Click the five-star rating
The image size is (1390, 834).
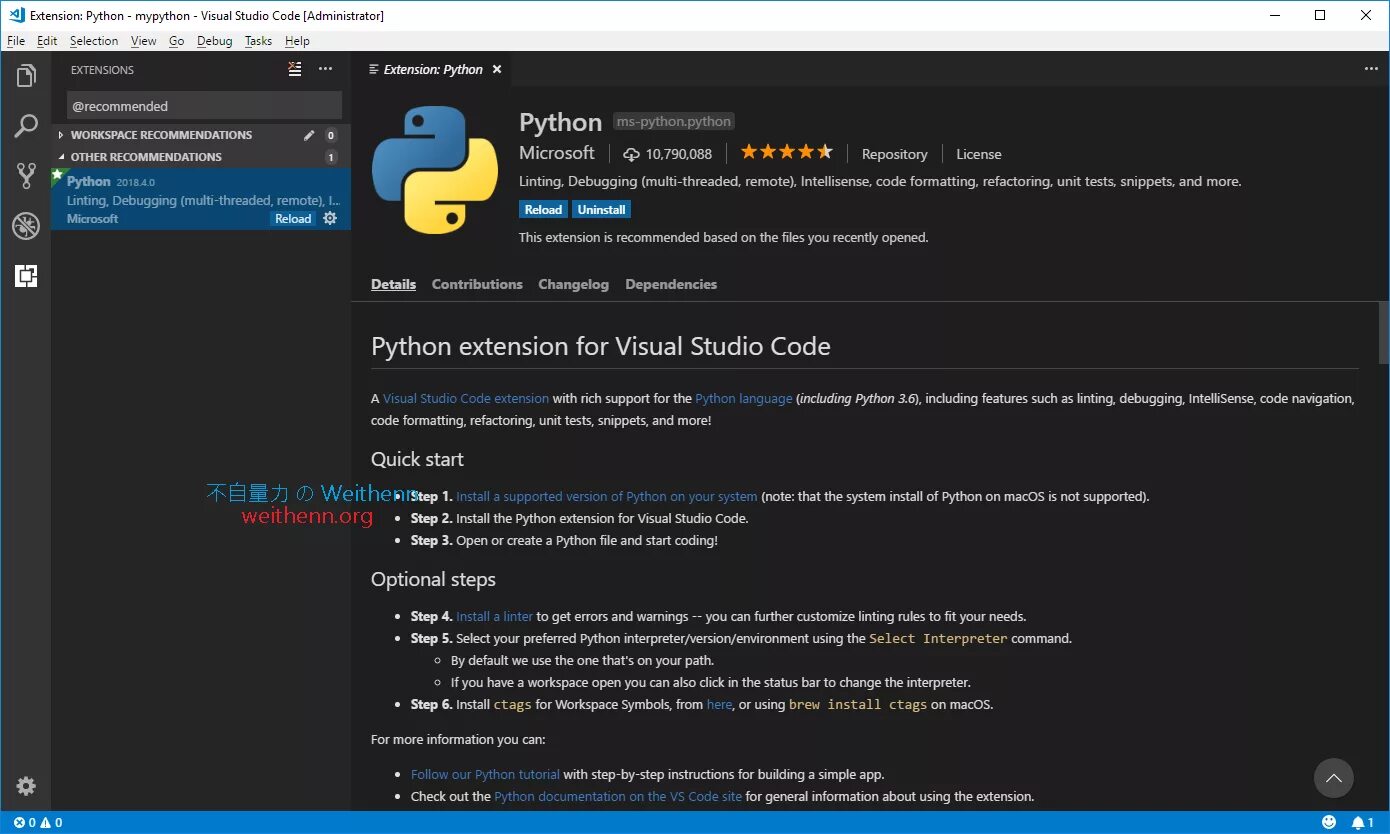(786, 152)
